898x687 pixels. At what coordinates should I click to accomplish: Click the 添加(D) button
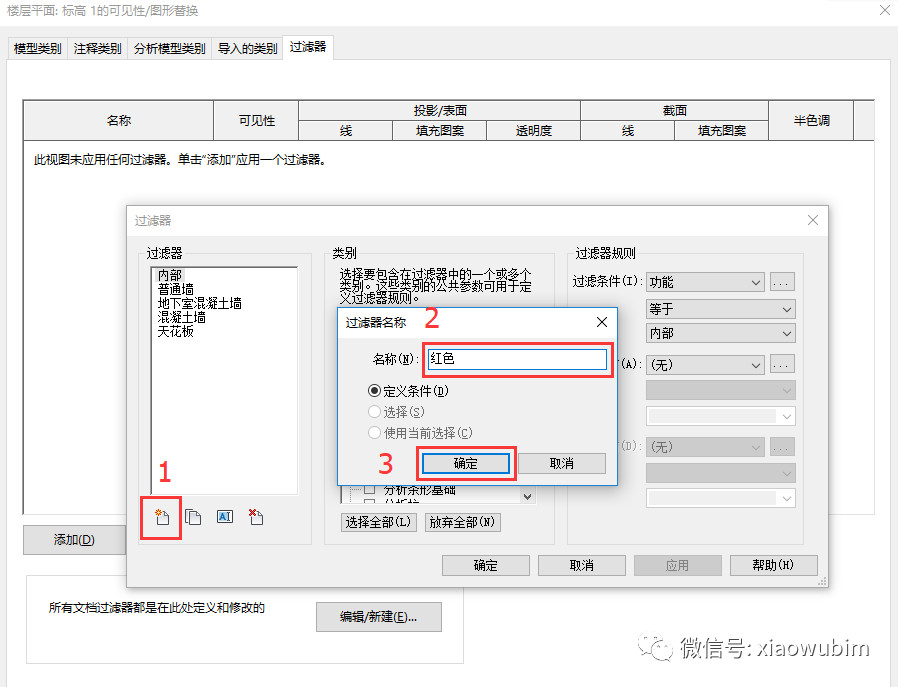pyautogui.click(x=74, y=539)
